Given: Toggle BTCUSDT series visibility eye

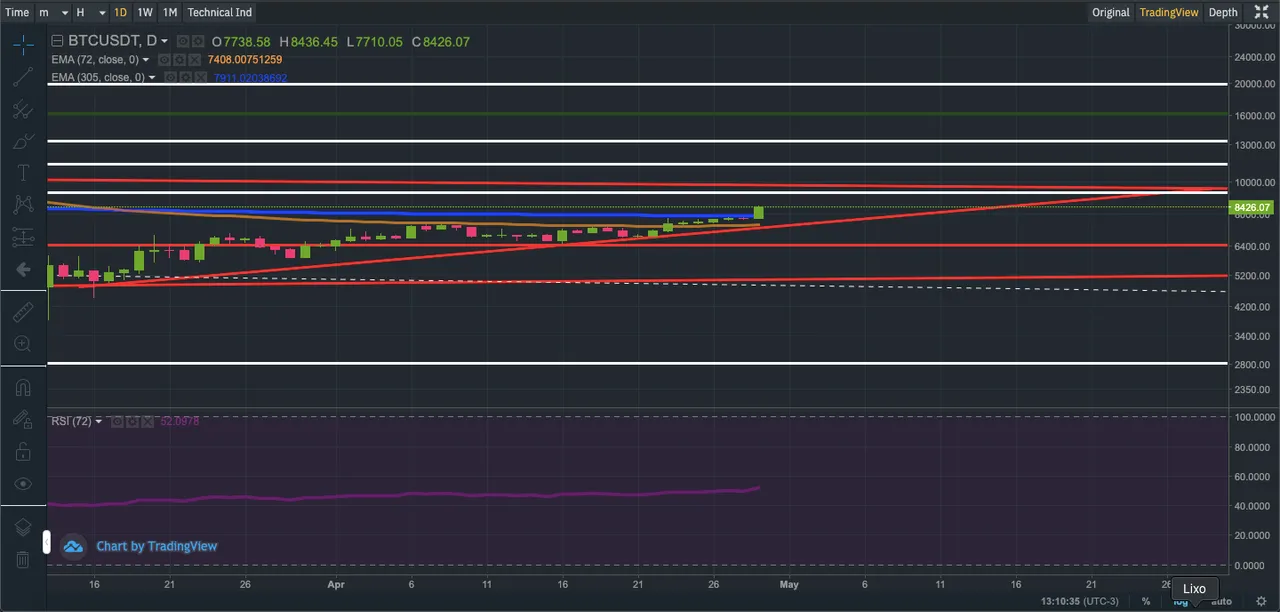Looking at the screenshot, I should tap(183, 41).
